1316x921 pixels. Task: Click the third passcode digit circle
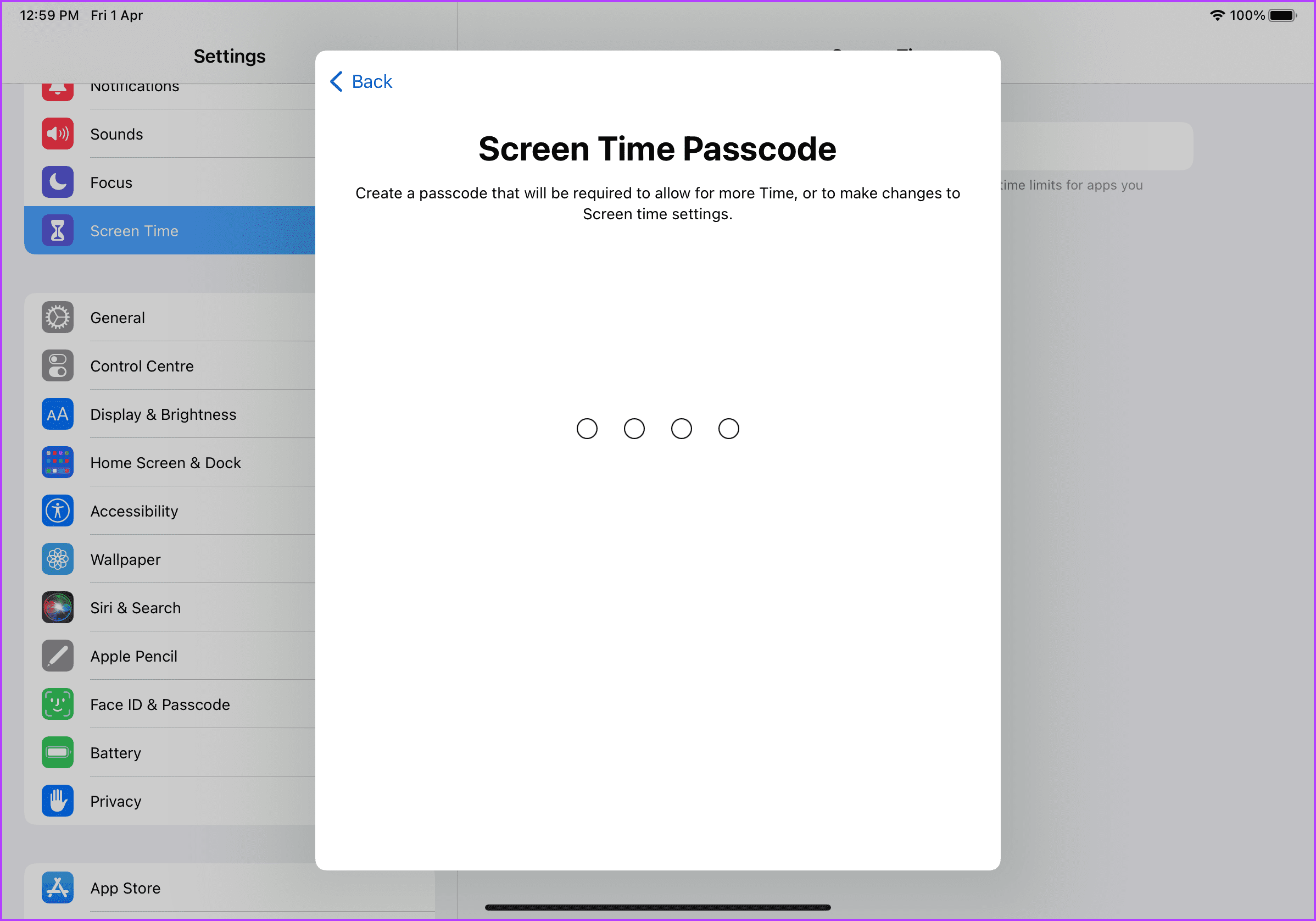click(x=681, y=429)
